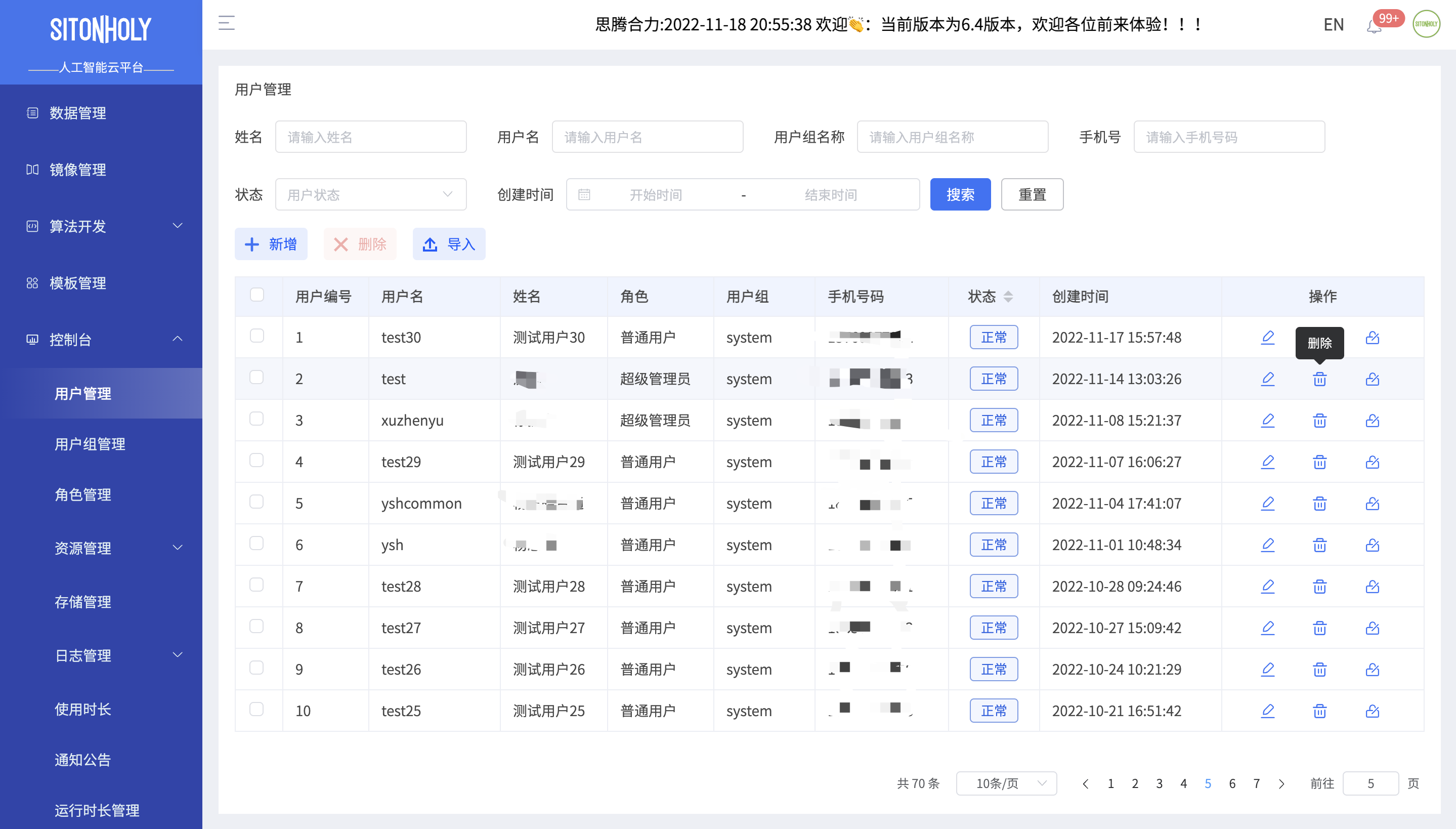The height and width of the screenshot is (829, 1456).
Task: Edit user test28 with the pencil icon
Action: point(1267,587)
